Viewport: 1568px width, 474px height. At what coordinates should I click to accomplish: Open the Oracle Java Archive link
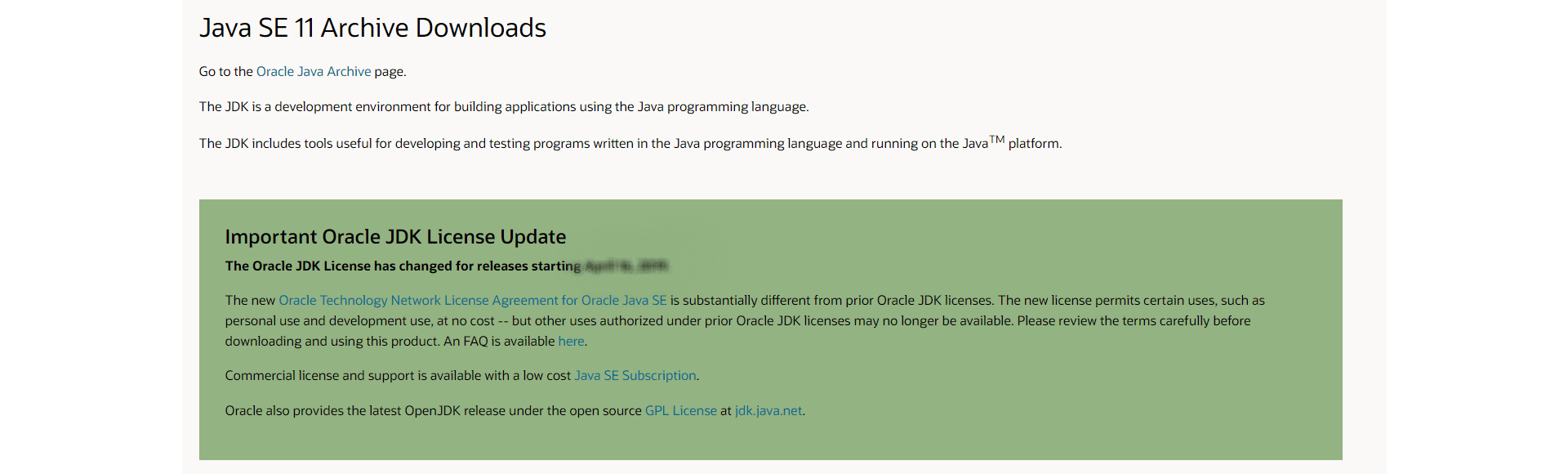(x=314, y=72)
